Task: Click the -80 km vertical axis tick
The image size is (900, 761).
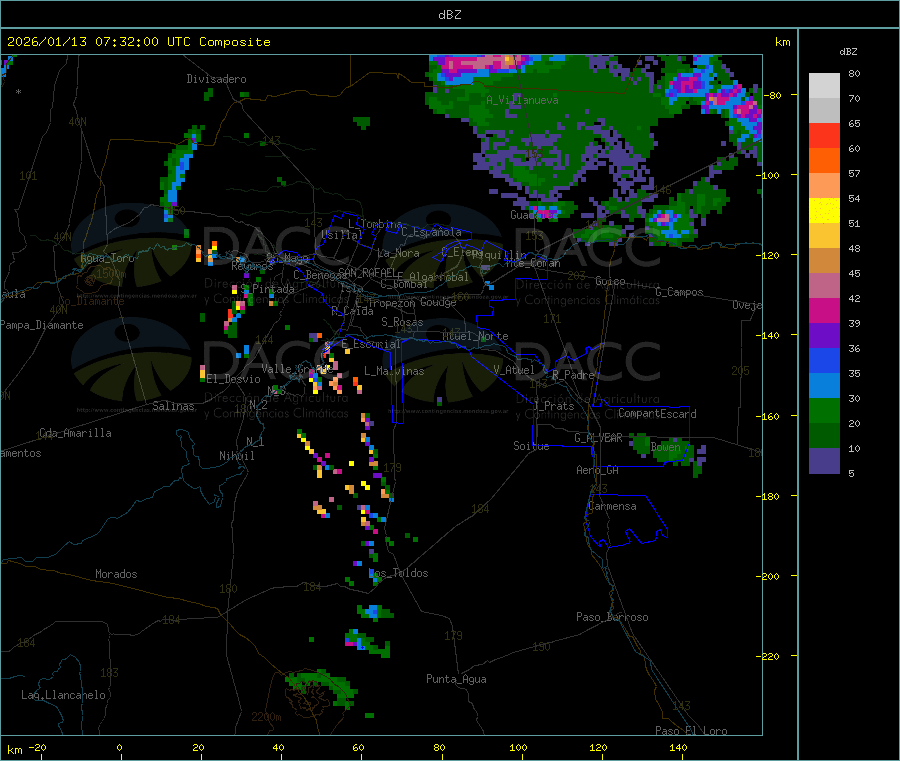Action: pyautogui.click(x=775, y=95)
